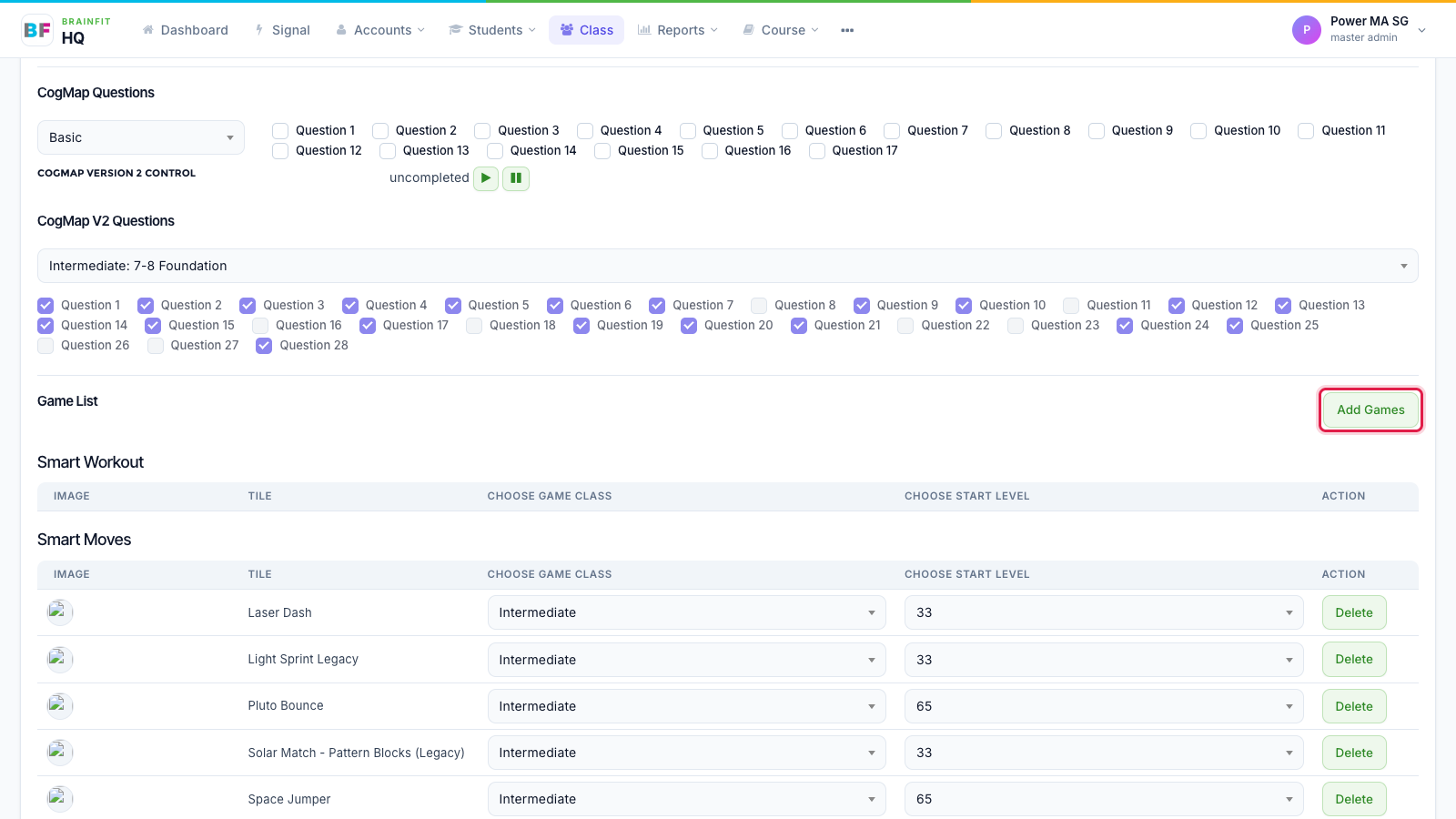The height and width of the screenshot is (819, 1456).
Task: Check CogMap V2 Question 26
Action: tap(45, 346)
